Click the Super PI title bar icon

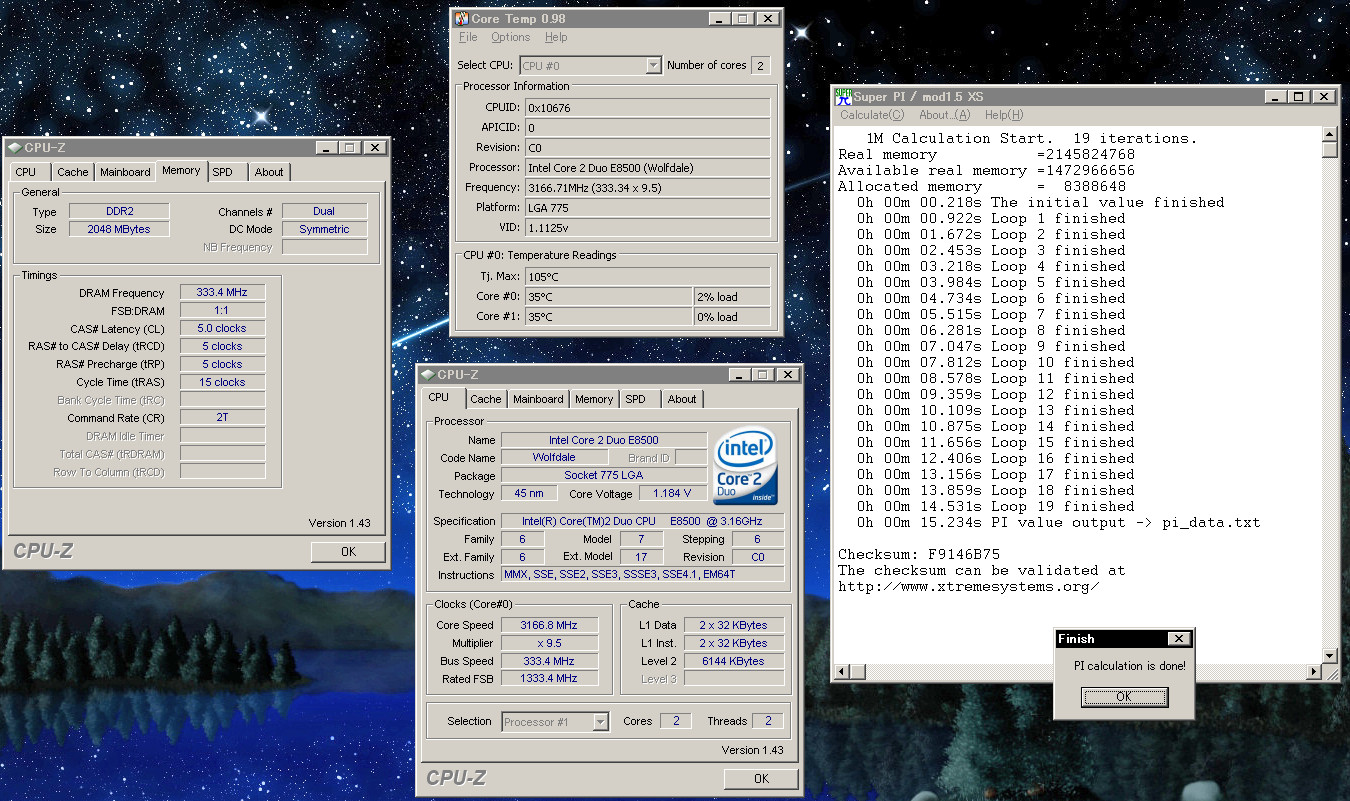point(843,97)
